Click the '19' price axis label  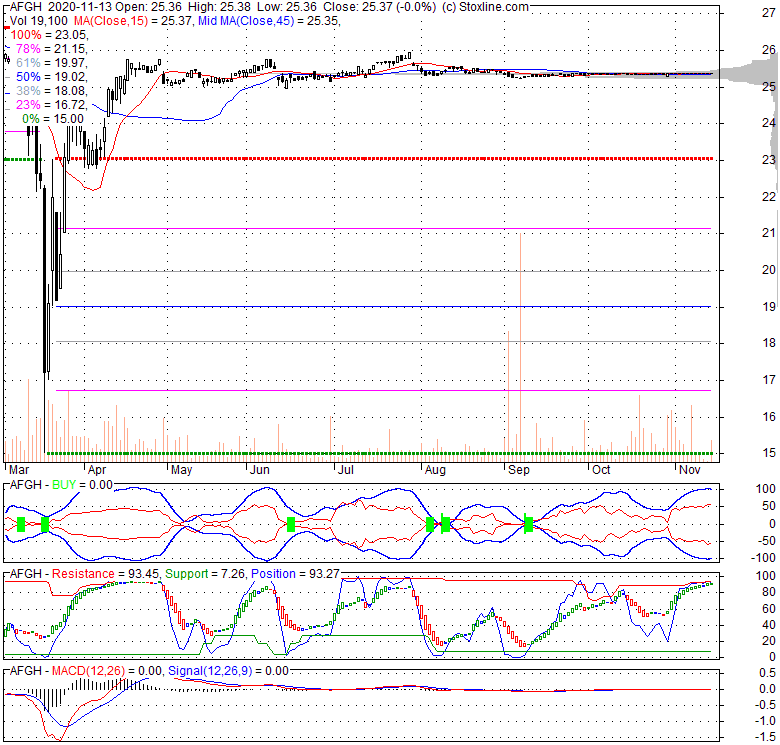pyautogui.click(x=769, y=307)
